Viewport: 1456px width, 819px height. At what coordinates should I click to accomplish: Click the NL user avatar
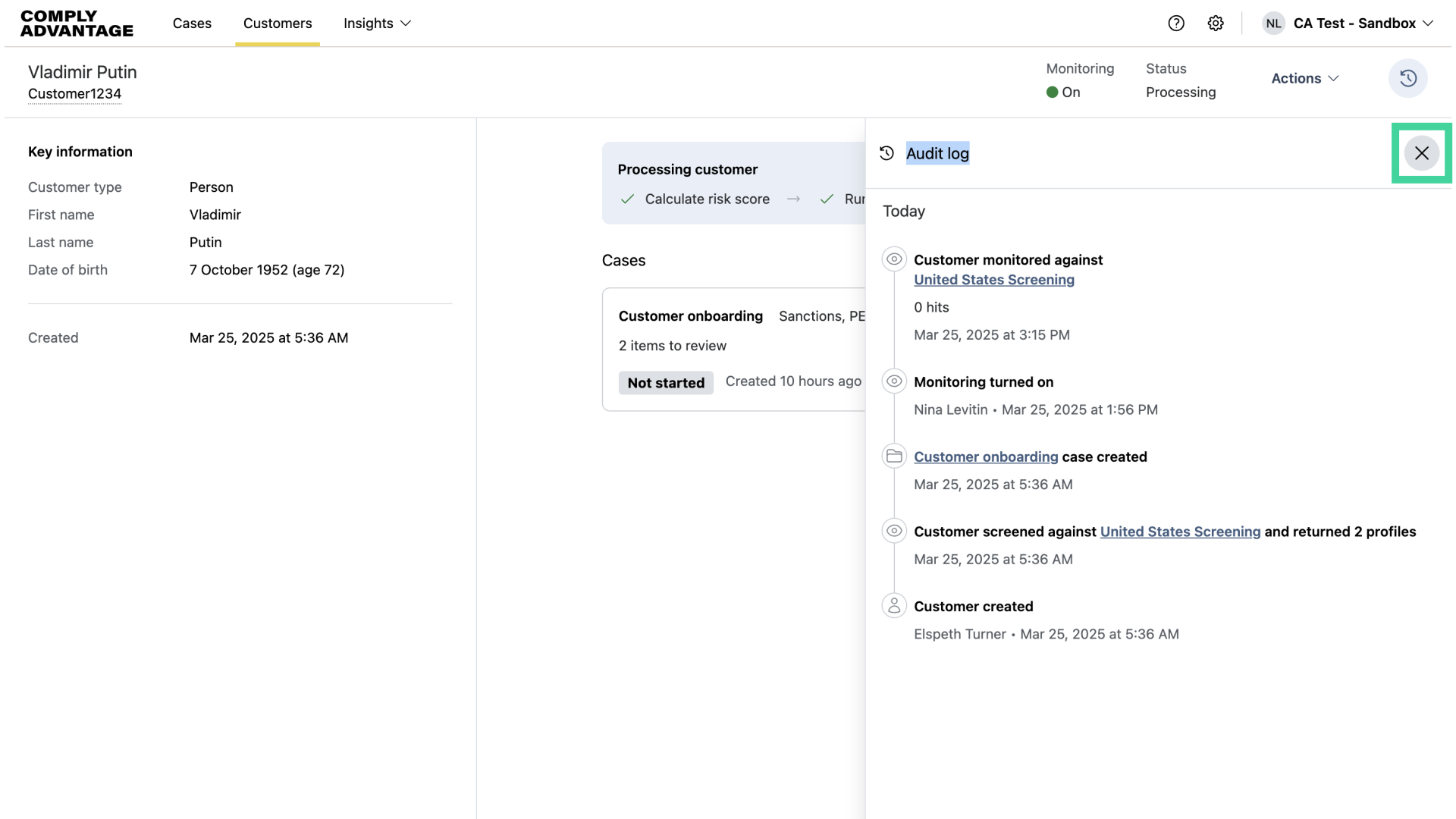click(x=1273, y=24)
